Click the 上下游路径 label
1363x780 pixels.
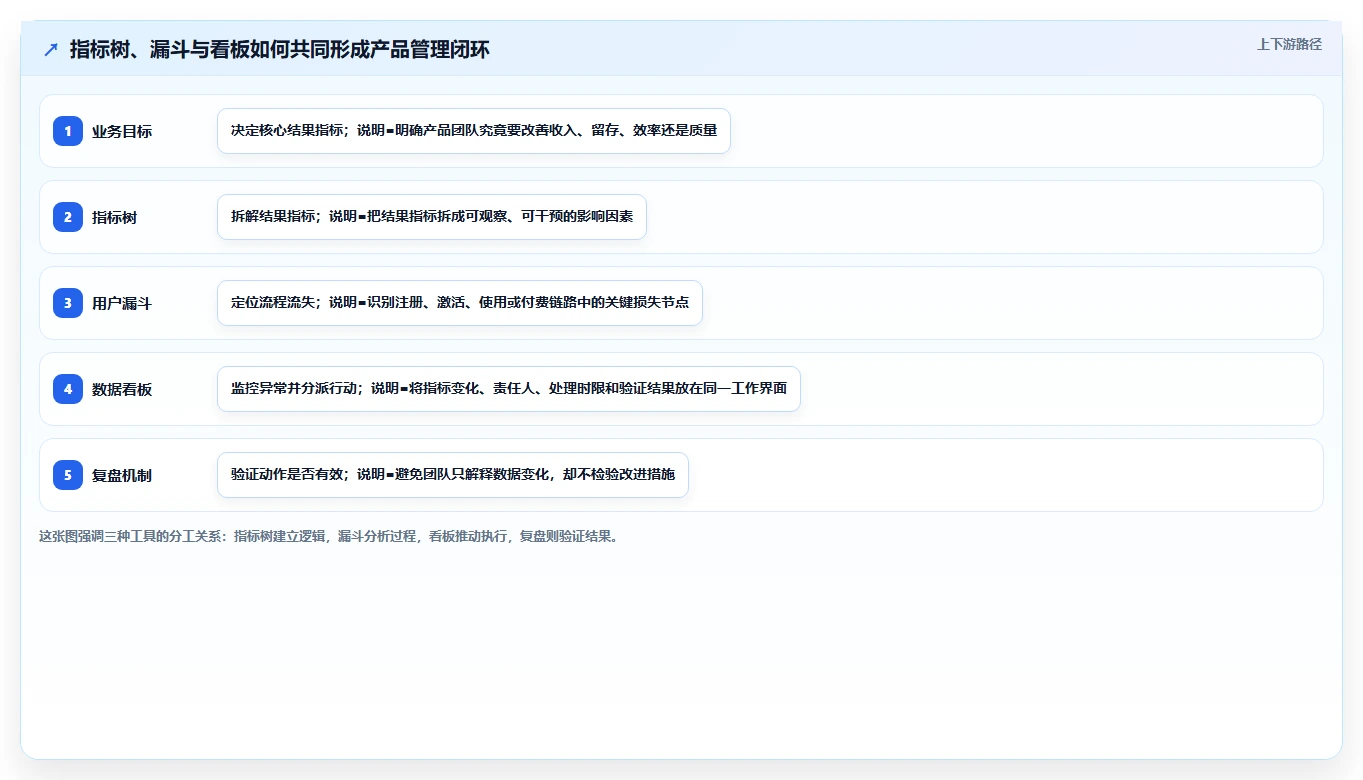pos(1289,44)
